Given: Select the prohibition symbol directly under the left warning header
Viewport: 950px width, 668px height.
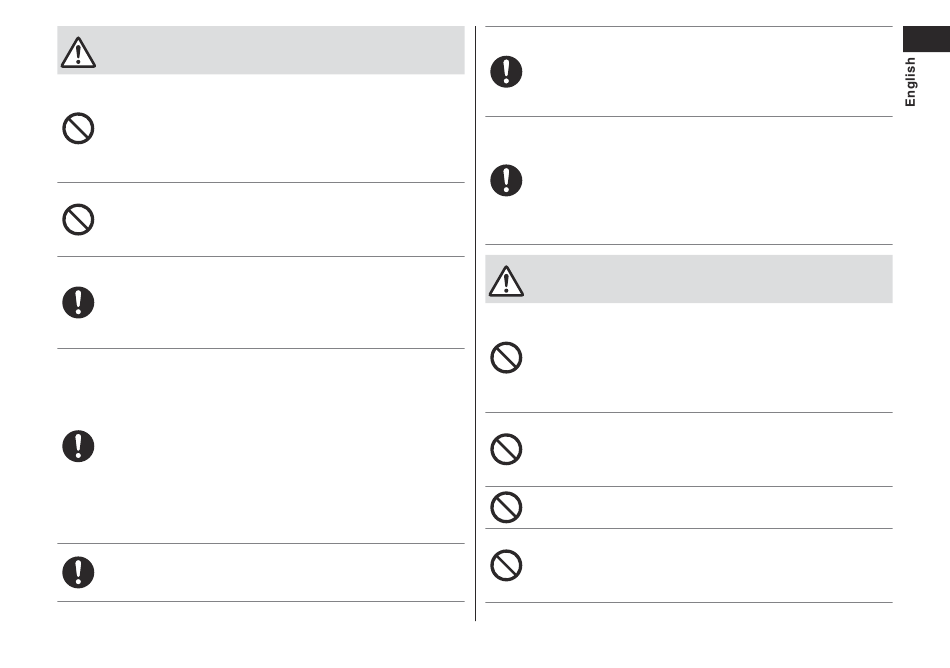Looking at the screenshot, I should click(78, 128).
